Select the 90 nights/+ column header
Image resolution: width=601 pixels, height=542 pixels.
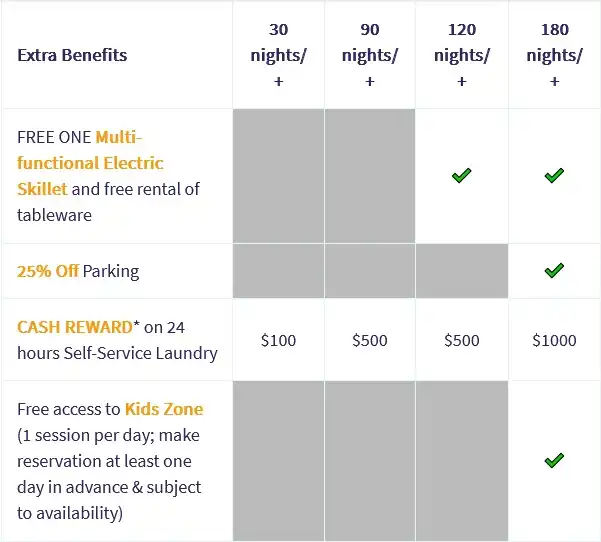coord(369,55)
